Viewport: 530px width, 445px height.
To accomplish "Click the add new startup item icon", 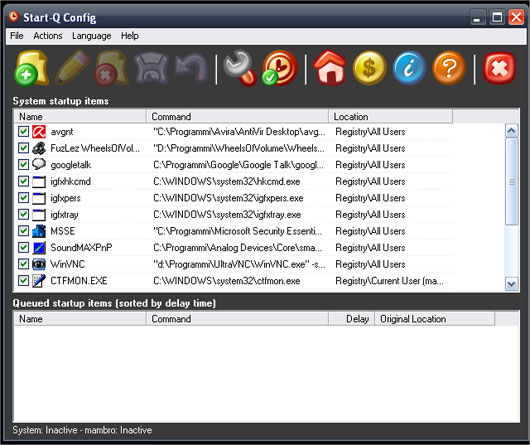I will pos(31,68).
